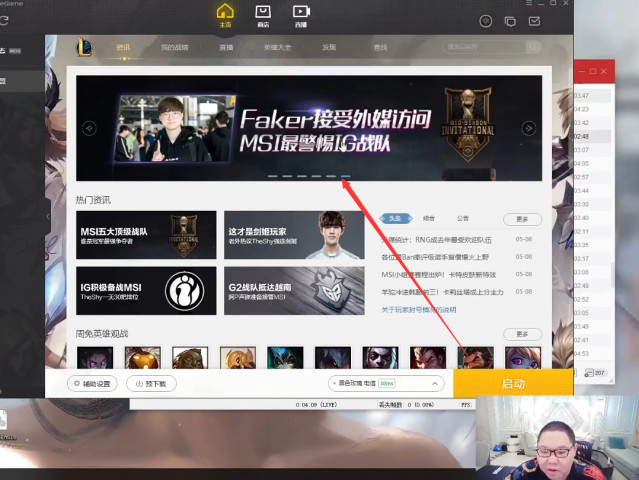Click the 207 counter icon in right window
This screenshot has height=480, width=639.
click(595, 373)
